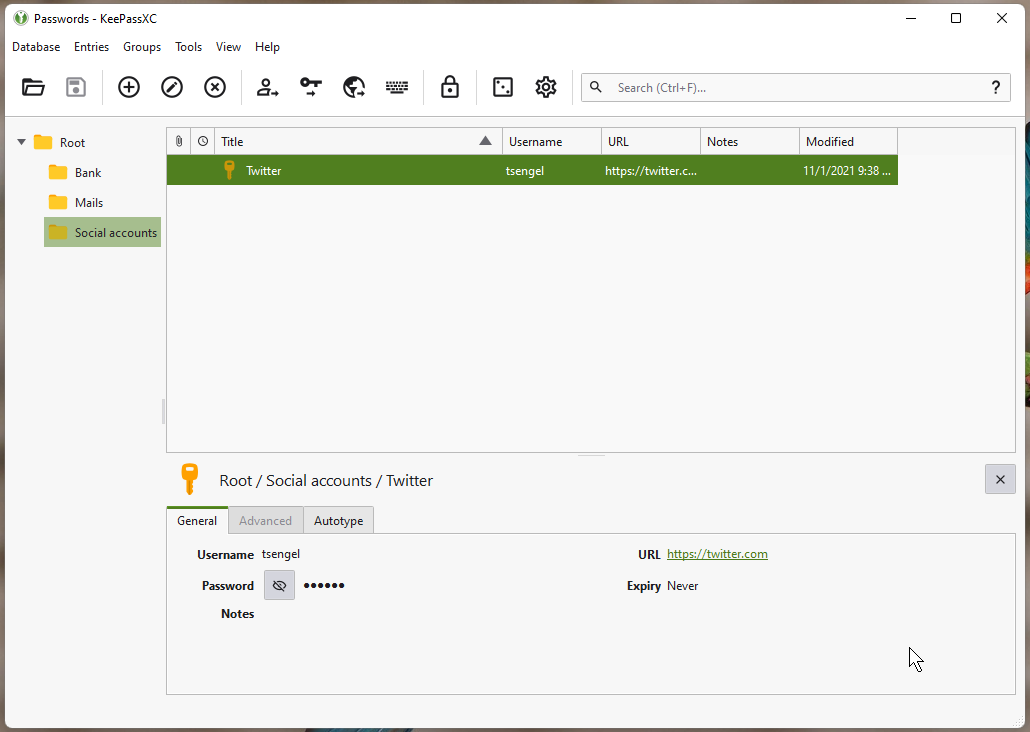The height and width of the screenshot is (732, 1030).
Task: Minimize the KeePassXC window
Action: point(910,18)
